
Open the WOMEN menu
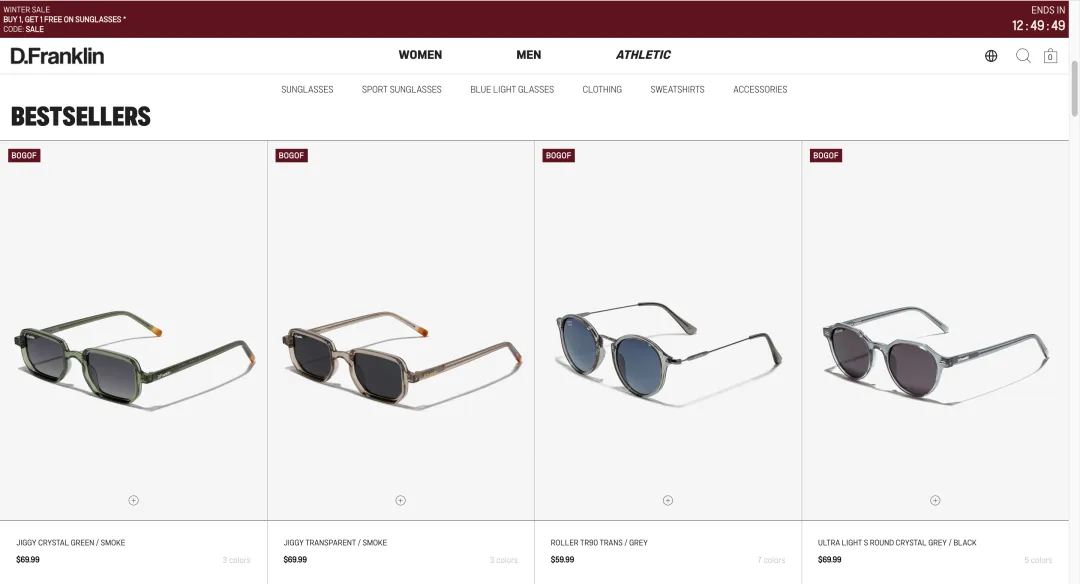tap(420, 55)
